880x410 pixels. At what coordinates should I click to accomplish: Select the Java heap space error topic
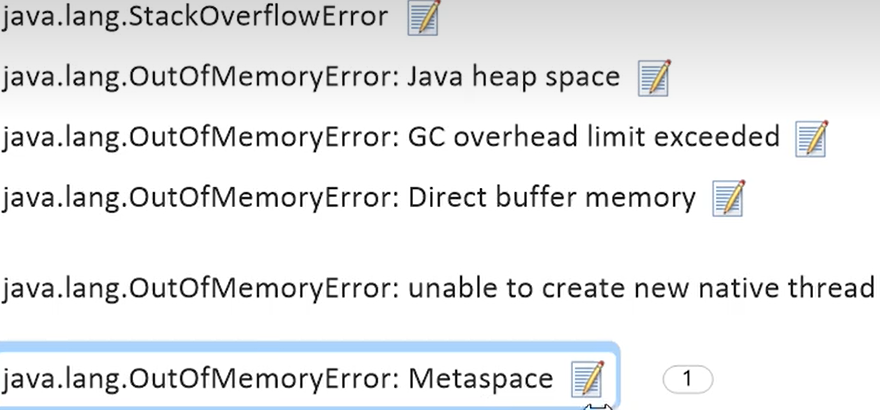[310, 77]
